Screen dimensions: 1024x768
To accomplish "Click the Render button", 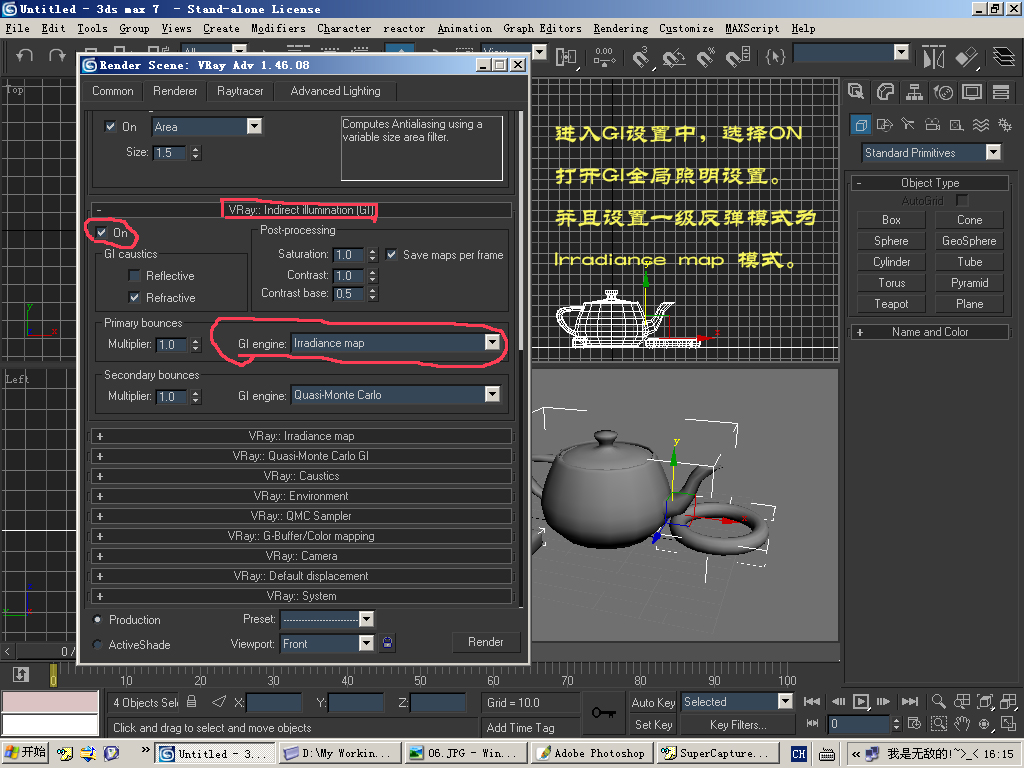I will click(x=486, y=642).
